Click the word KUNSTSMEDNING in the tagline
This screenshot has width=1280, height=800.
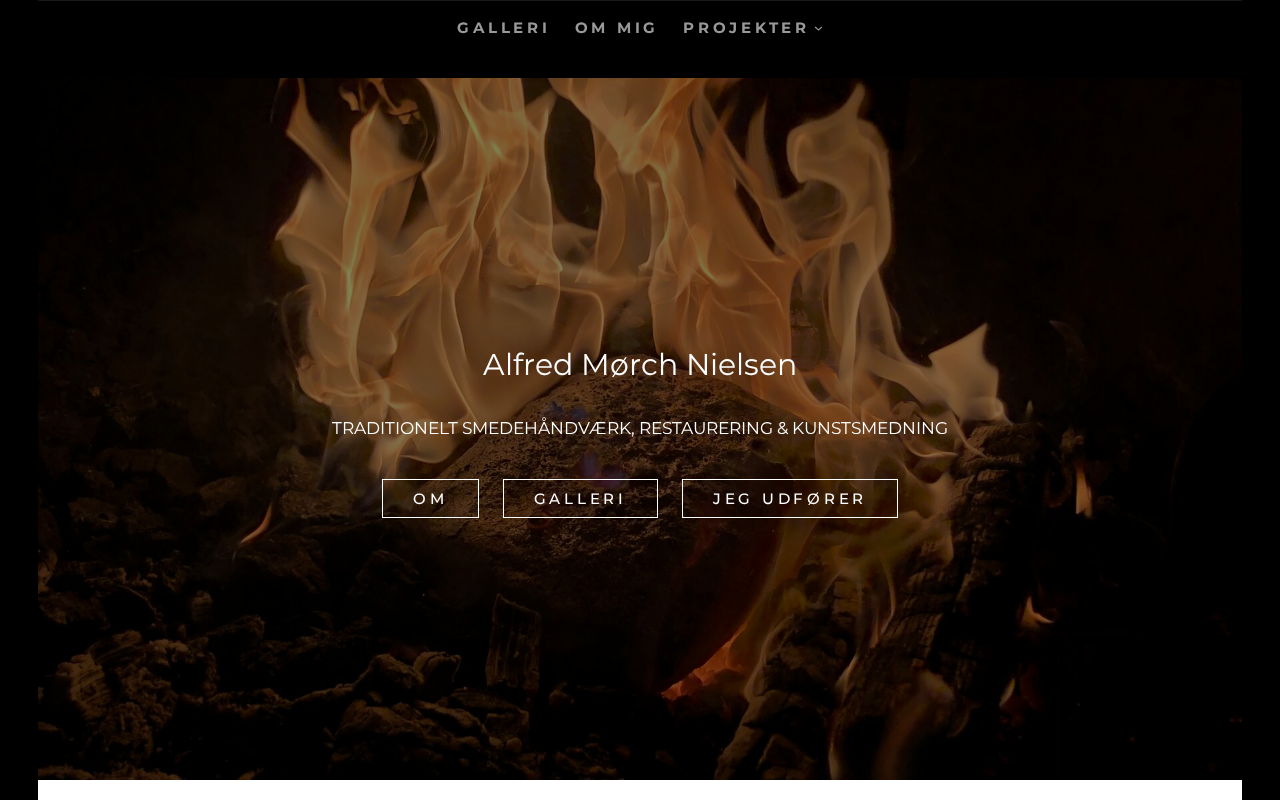click(x=870, y=428)
